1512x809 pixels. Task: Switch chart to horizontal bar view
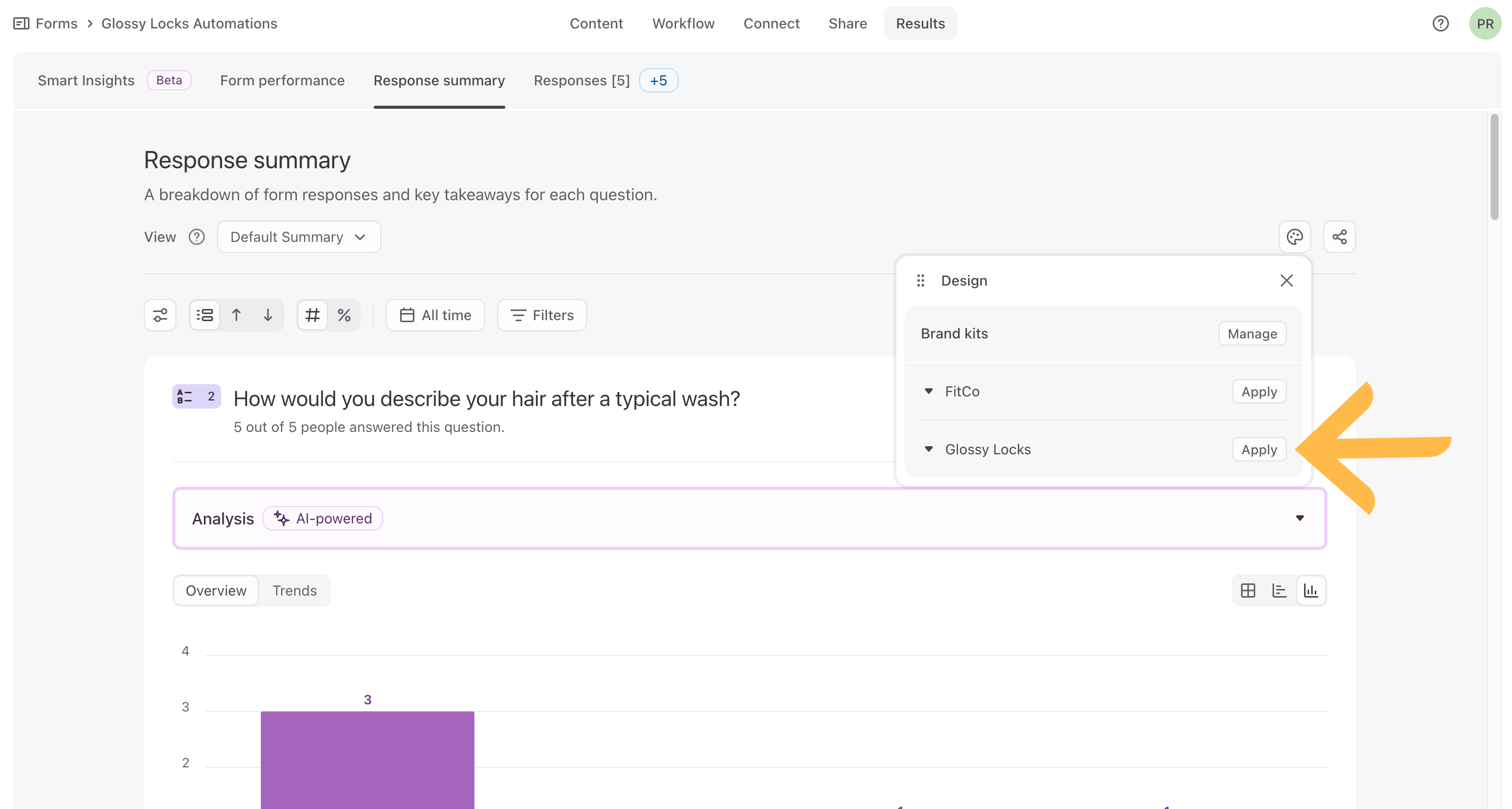tap(1279, 590)
